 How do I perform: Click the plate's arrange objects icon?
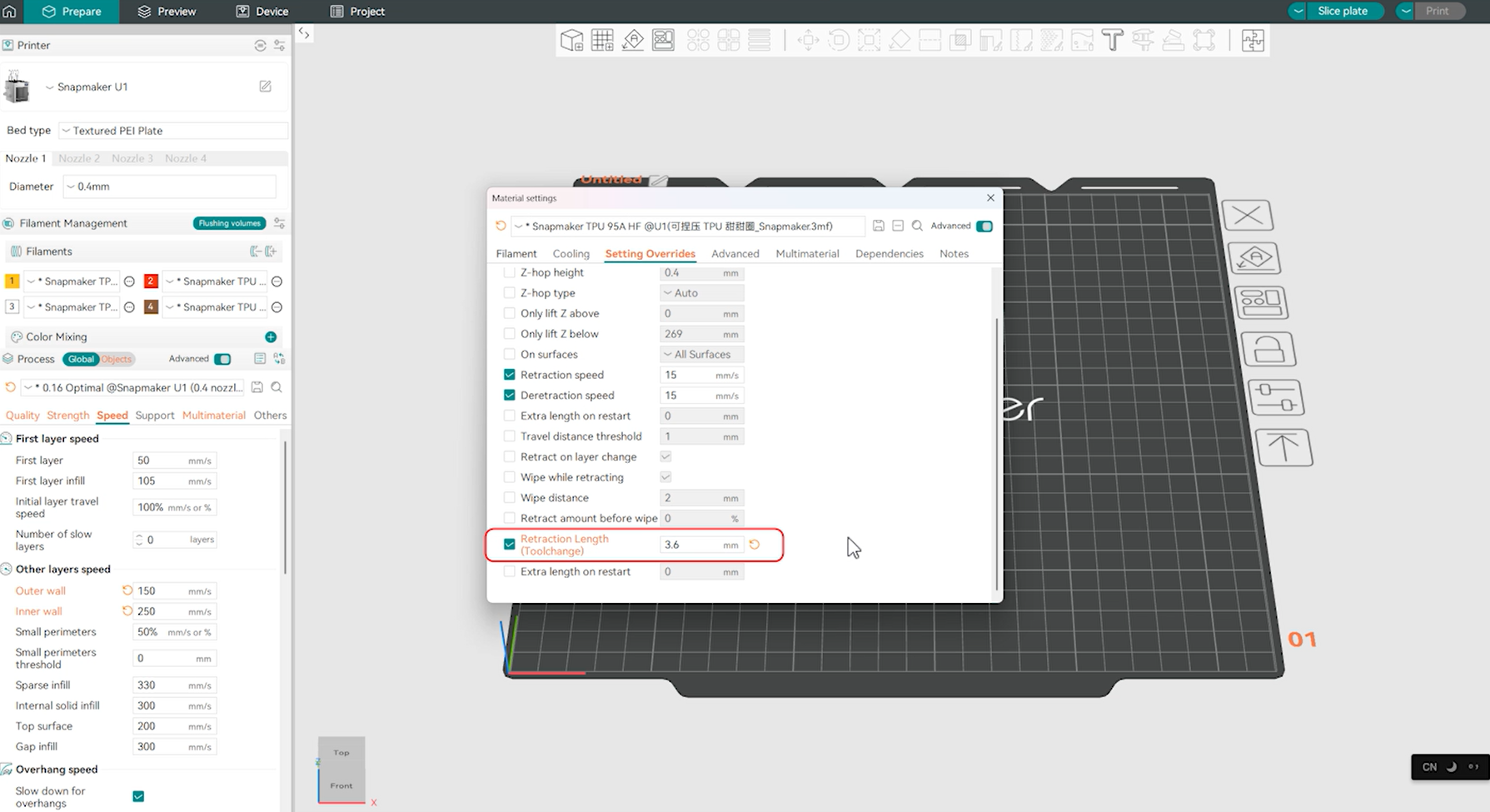(1262, 303)
